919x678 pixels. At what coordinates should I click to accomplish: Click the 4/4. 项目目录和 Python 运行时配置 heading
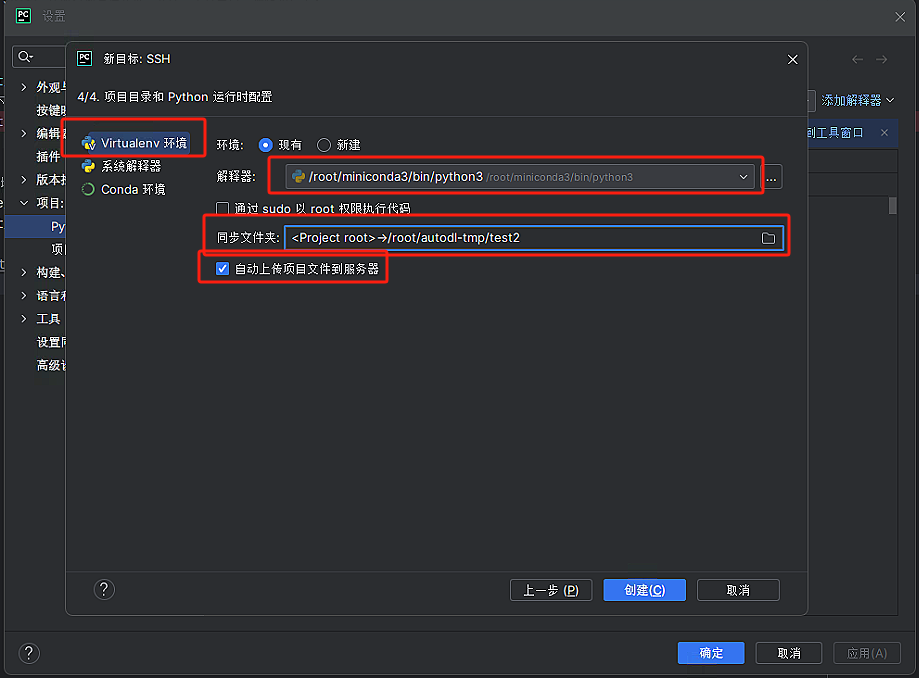(175, 97)
